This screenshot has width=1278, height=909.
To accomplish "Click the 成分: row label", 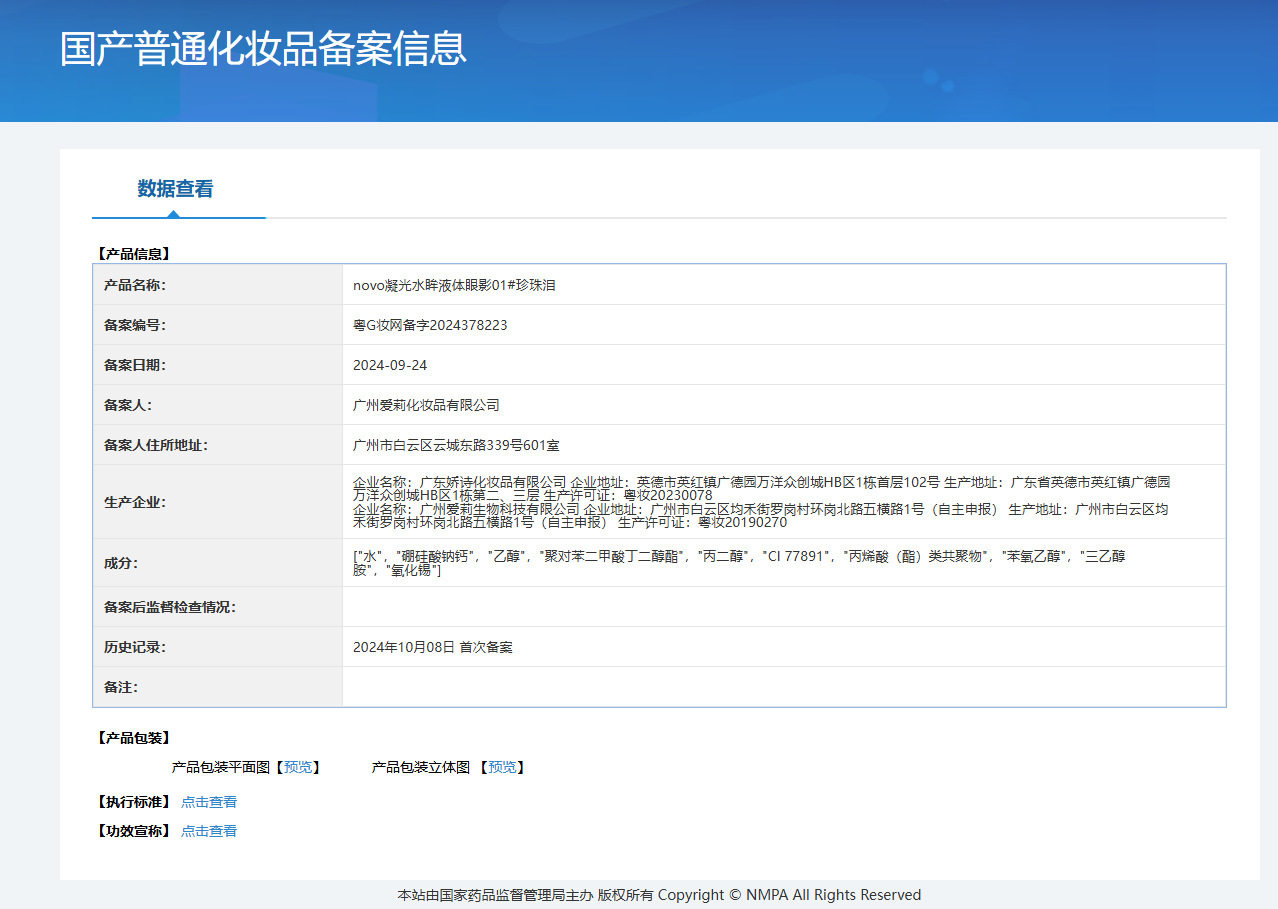I will [x=121, y=563].
